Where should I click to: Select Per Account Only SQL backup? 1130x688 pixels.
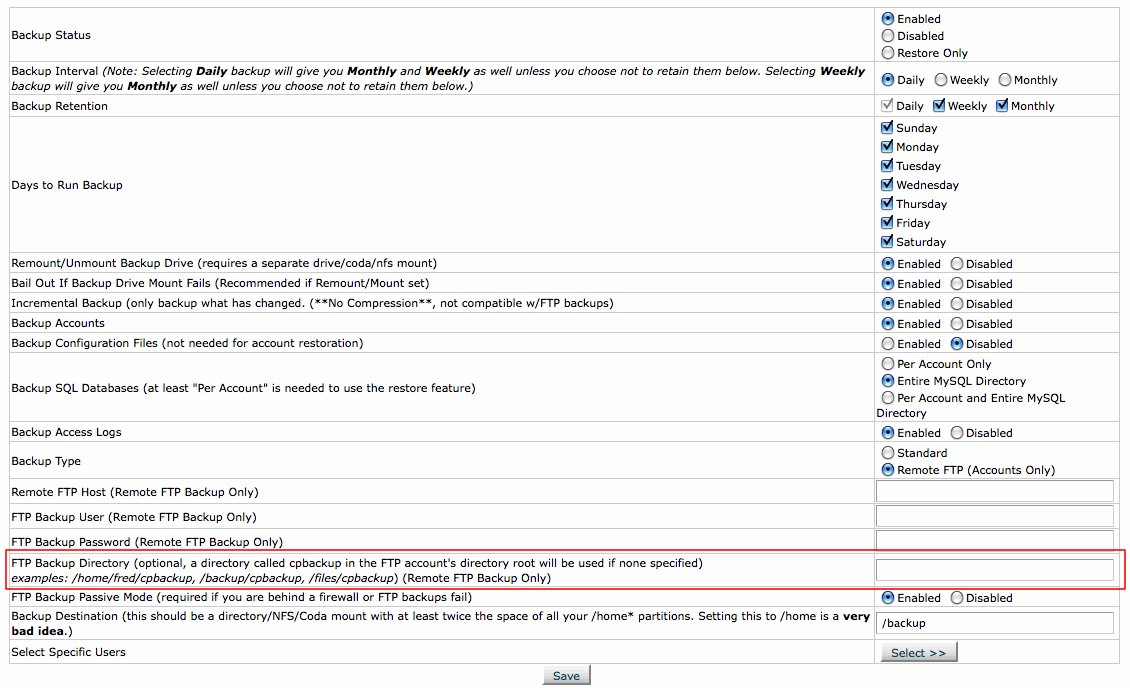point(888,364)
